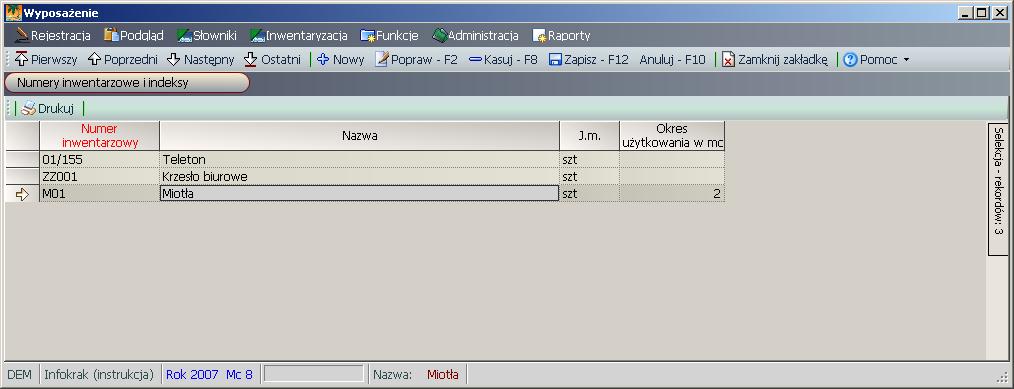Click usage period value 2
1014x389 pixels.
(672, 193)
